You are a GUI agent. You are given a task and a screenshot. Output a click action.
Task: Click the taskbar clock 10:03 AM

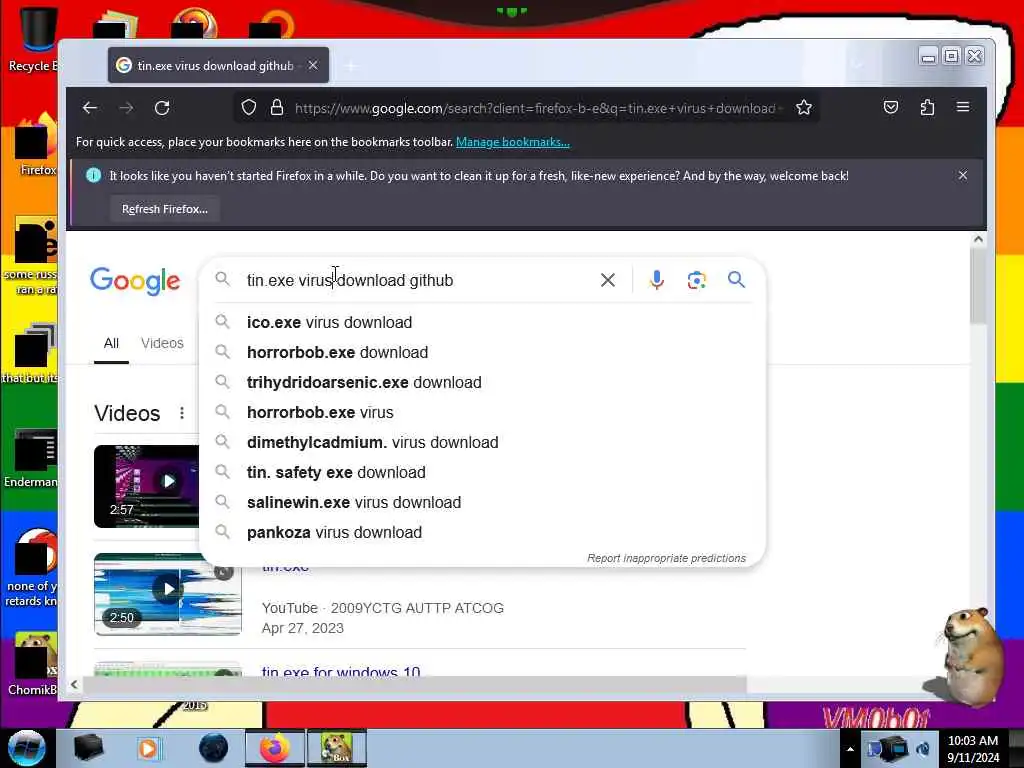click(x=973, y=749)
